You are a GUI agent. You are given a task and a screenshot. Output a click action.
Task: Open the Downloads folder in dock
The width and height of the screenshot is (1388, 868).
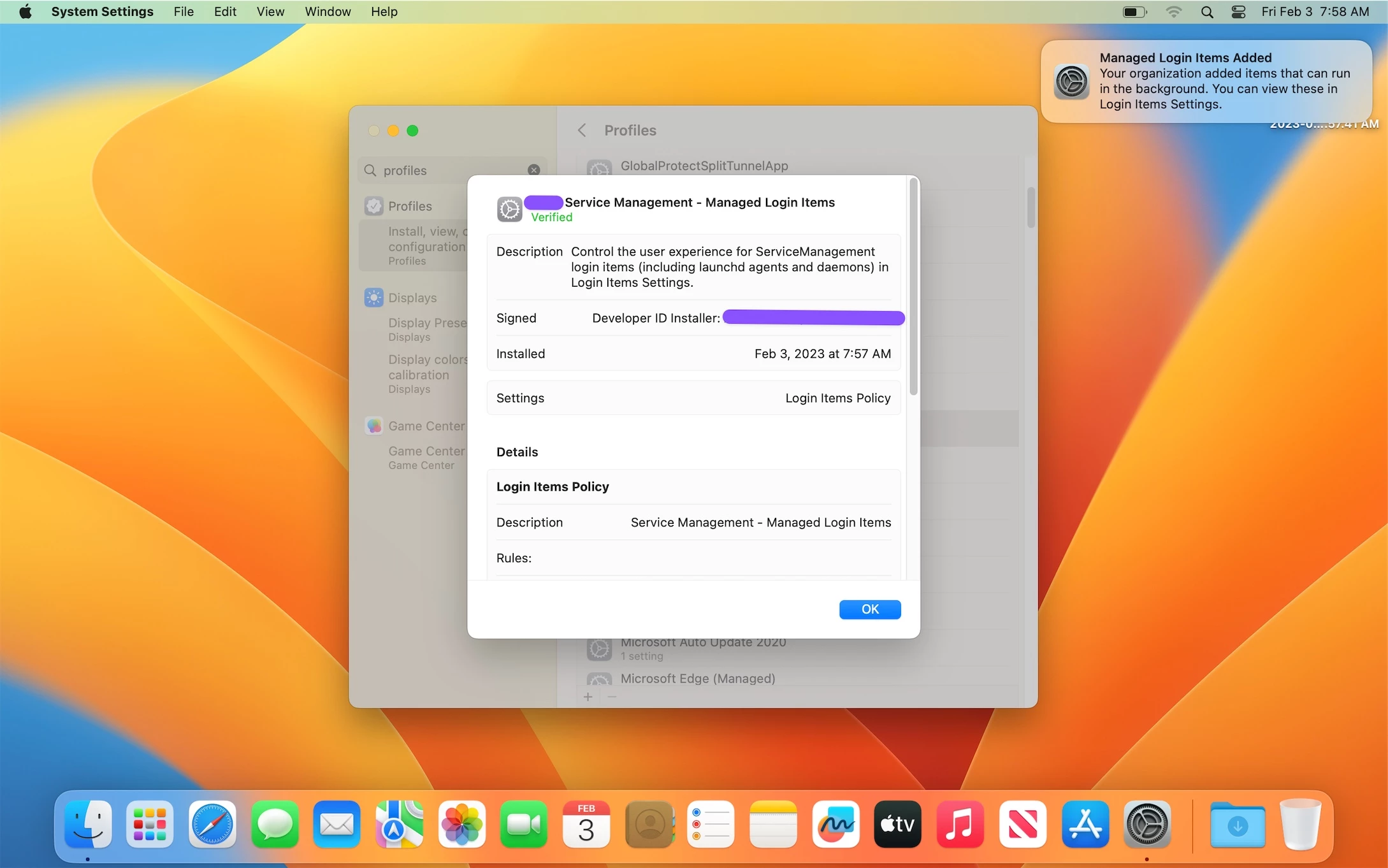[1237, 825]
